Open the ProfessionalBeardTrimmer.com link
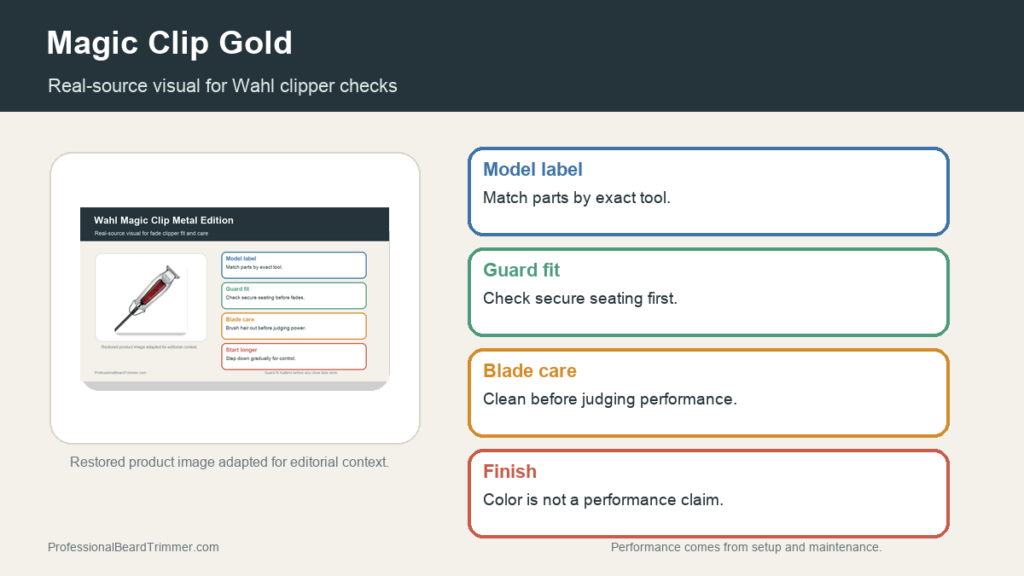 point(133,547)
